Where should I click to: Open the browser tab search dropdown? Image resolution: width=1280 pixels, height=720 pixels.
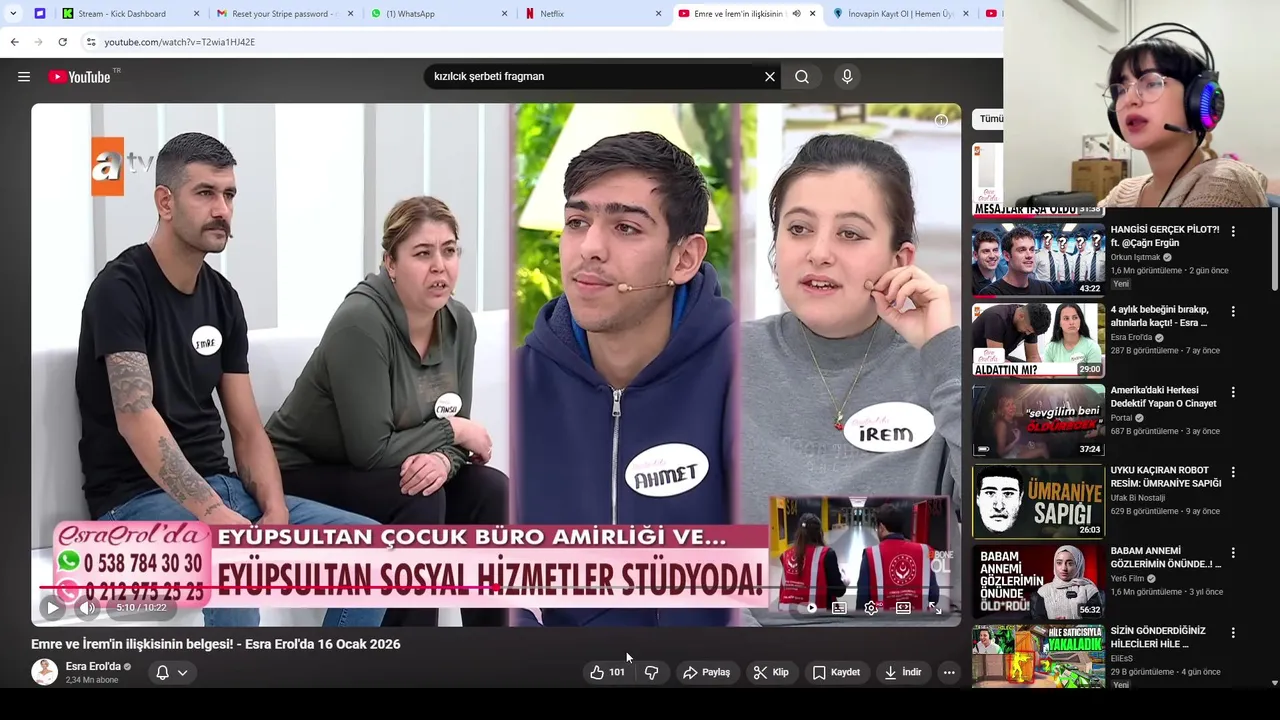click(x=12, y=14)
